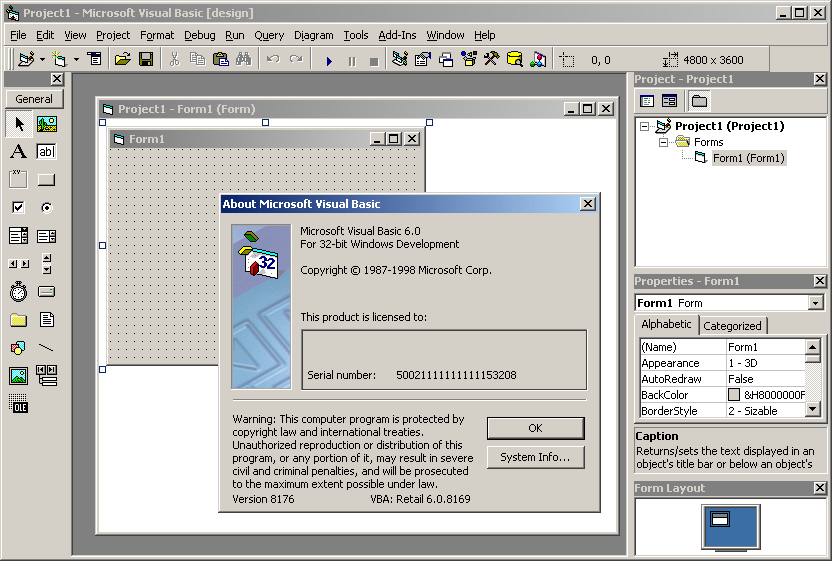Select the ComboBox control tool
This screenshot has width=832, height=561.
(19, 236)
